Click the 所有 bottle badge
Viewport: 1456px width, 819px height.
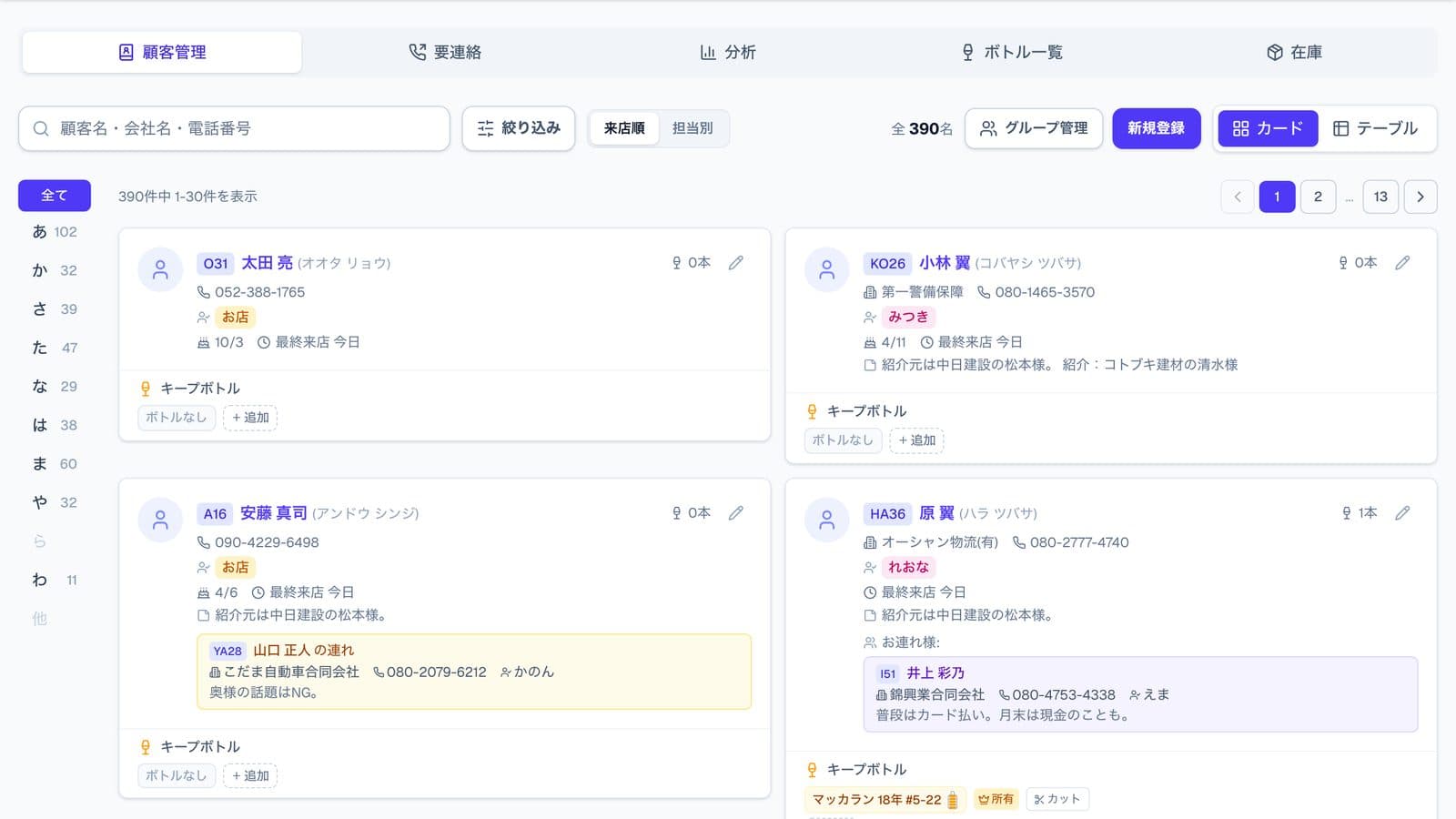(x=996, y=799)
